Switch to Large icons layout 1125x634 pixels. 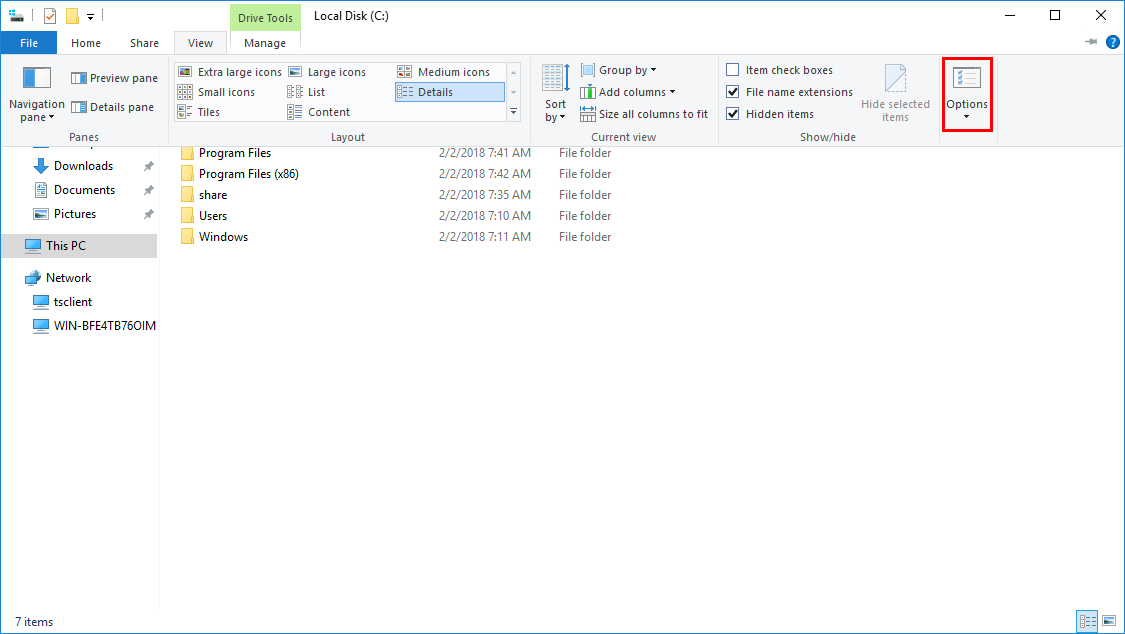click(x=327, y=72)
